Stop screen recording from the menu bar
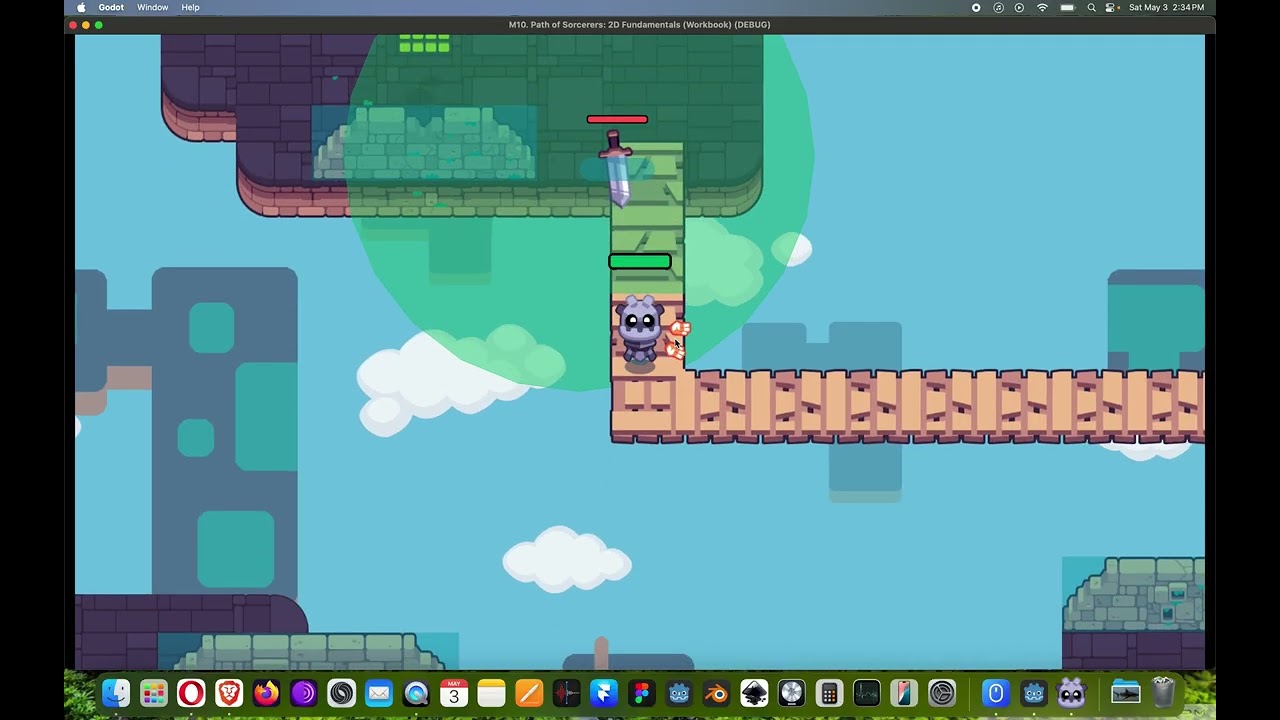The width and height of the screenshot is (1280, 720). 976,7
